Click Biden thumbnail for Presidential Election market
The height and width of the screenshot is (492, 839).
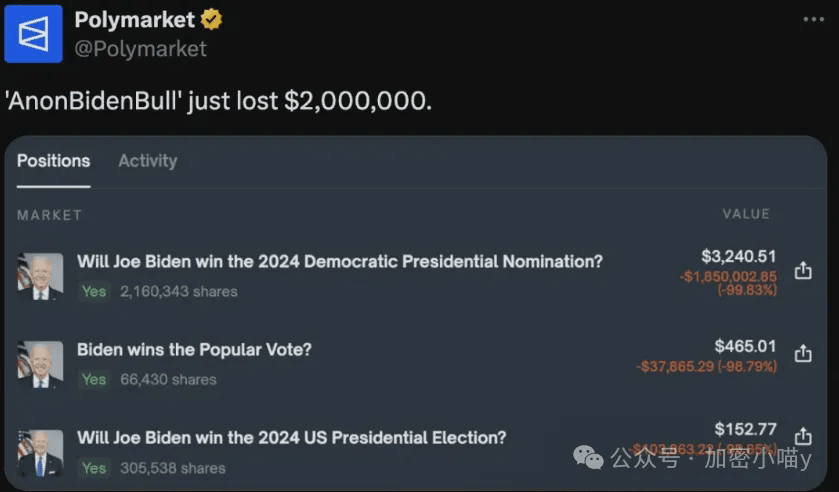click(40, 452)
